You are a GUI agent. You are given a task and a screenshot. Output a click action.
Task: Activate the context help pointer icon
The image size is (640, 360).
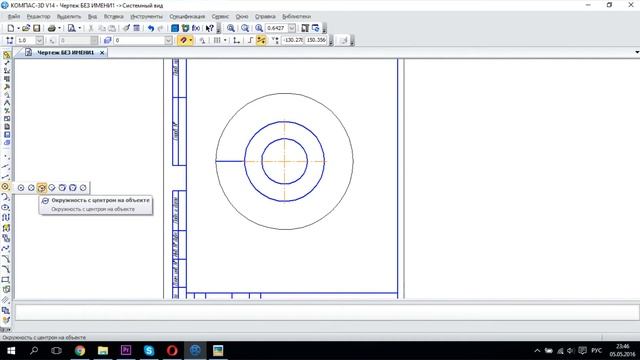click(x=209, y=28)
